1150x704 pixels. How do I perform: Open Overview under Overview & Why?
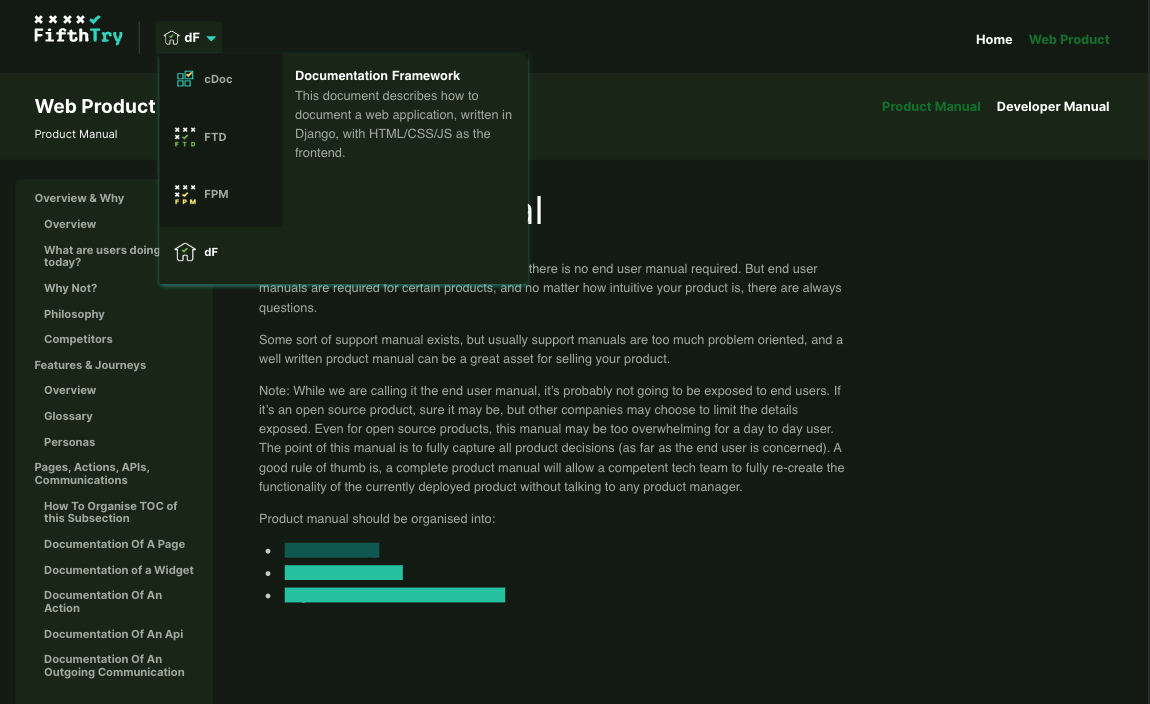(x=70, y=224)
